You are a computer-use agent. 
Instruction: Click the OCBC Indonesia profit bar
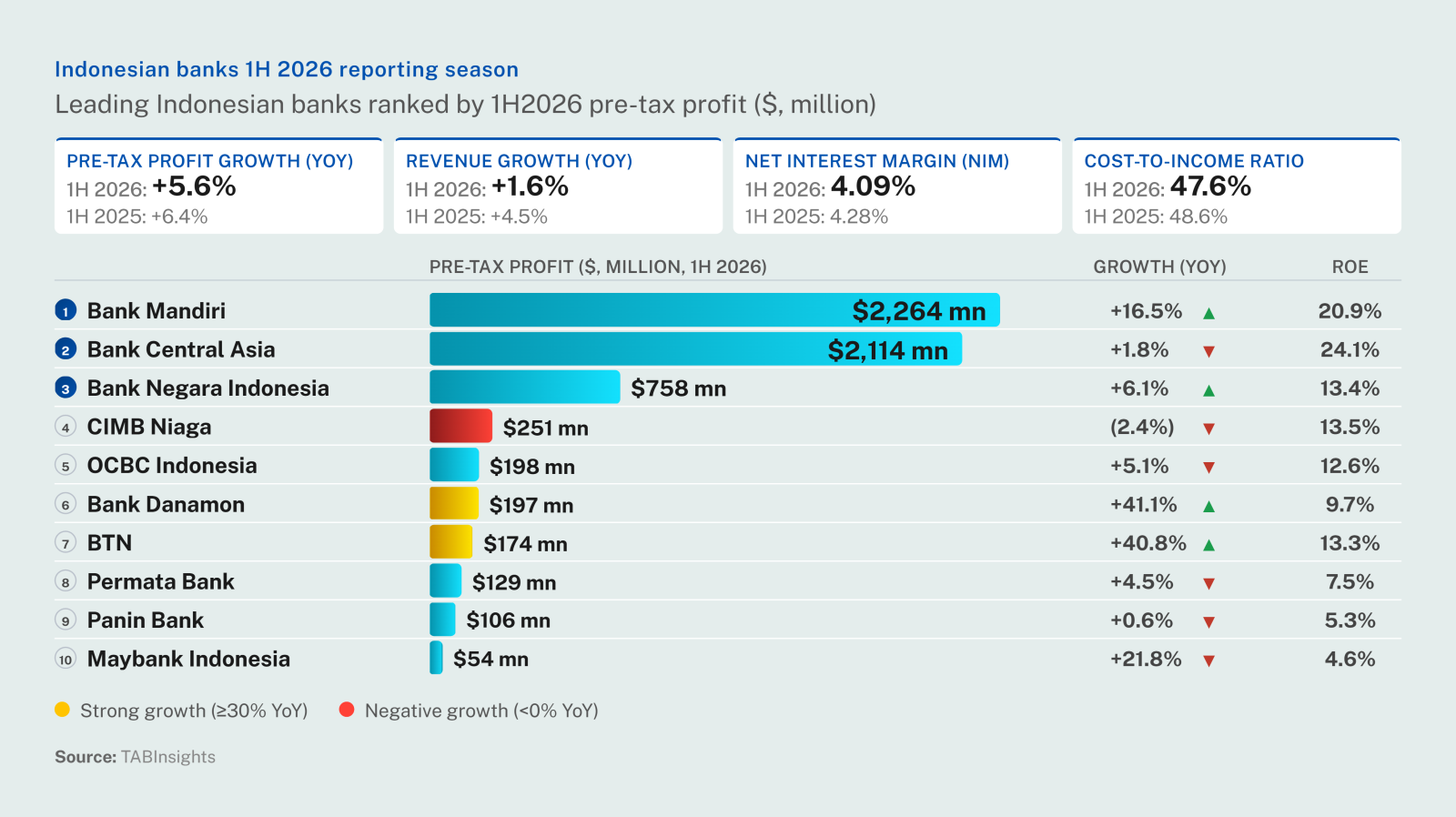coord(454,465)
